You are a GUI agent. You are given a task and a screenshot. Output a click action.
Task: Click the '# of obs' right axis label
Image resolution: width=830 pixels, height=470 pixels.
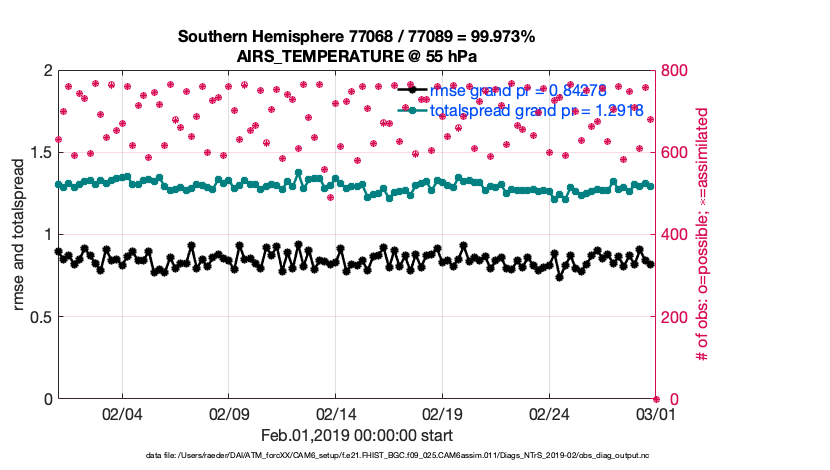click(703, 234)
